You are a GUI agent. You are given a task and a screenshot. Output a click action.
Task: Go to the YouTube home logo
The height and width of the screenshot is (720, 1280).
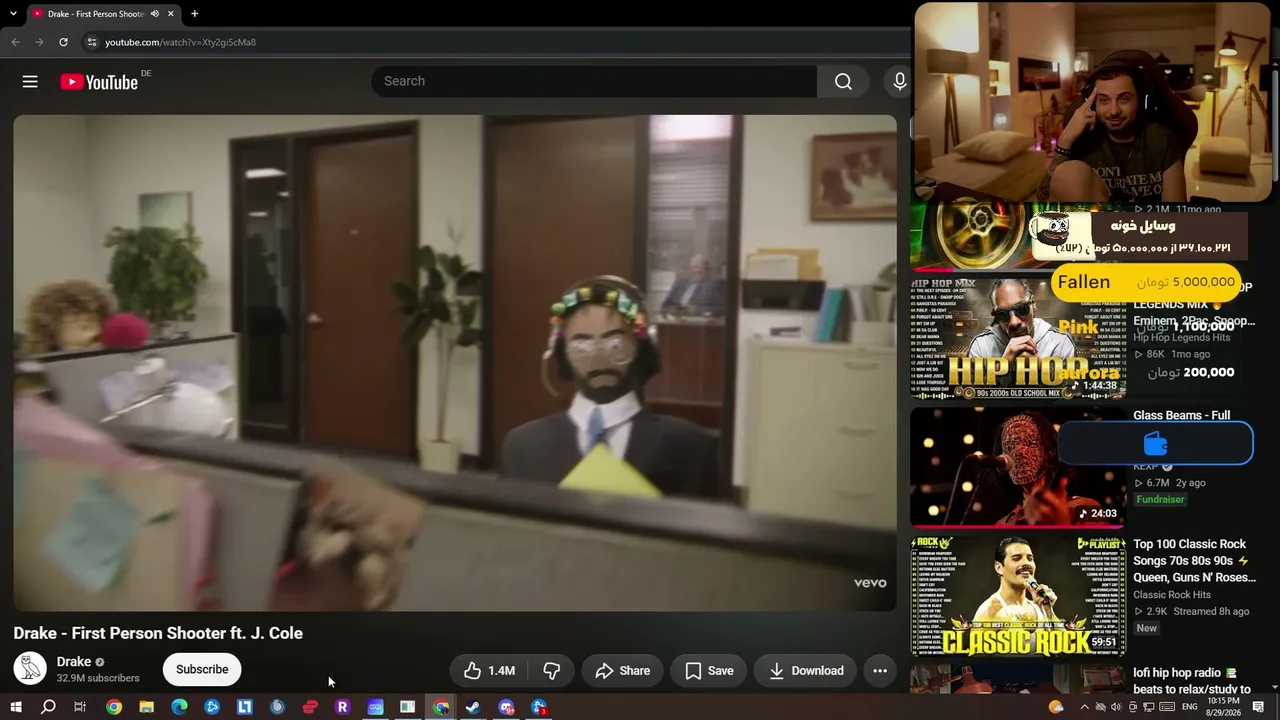[99, 82]
